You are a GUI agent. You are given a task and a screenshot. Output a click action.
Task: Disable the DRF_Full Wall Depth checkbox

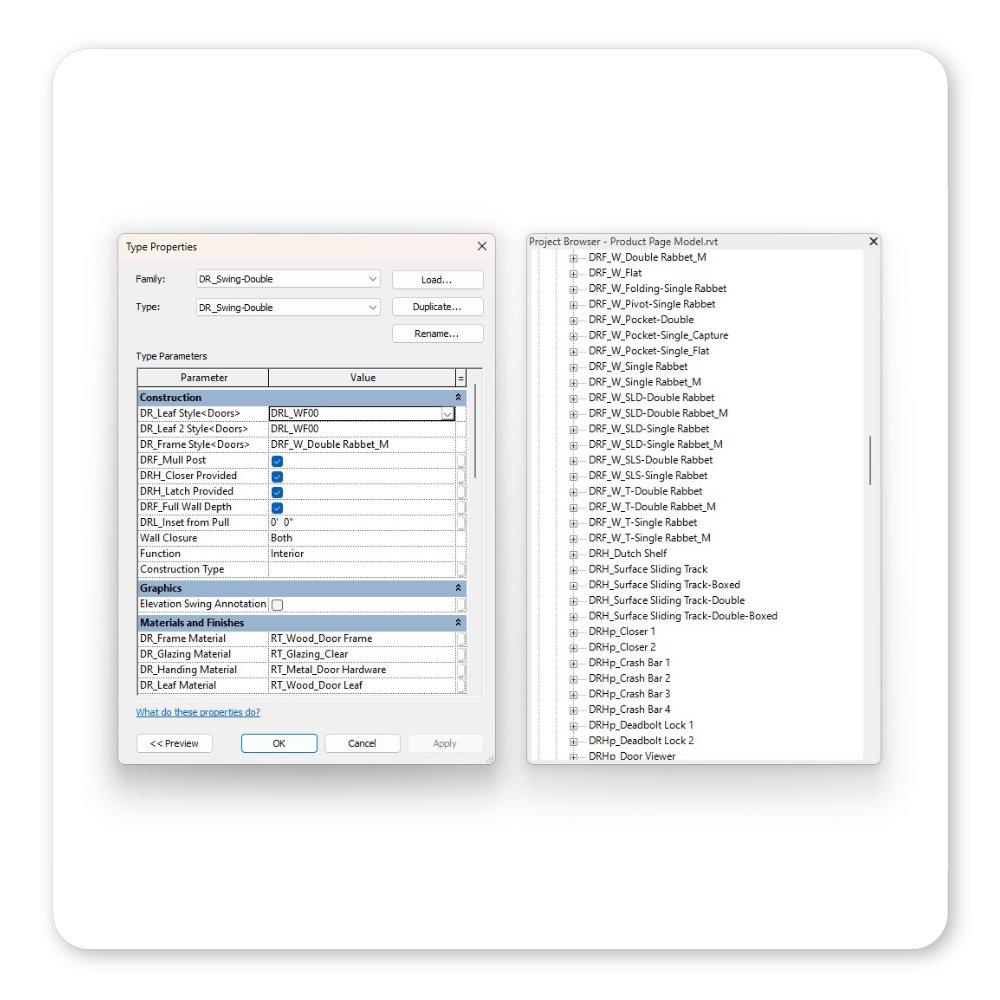[x=277, y=508]
